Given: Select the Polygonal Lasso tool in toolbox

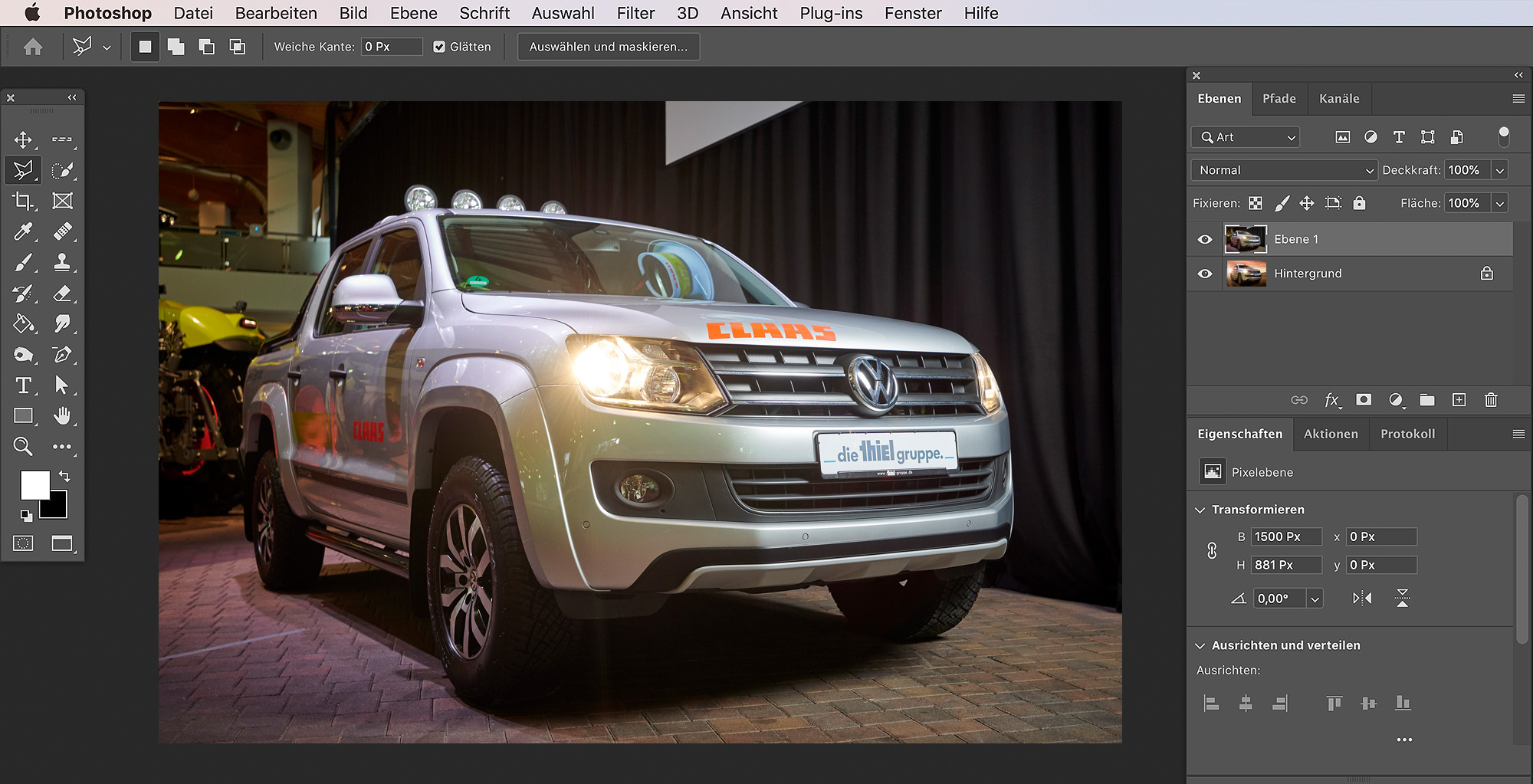Looking at the screenshot, I should [23, 170].
